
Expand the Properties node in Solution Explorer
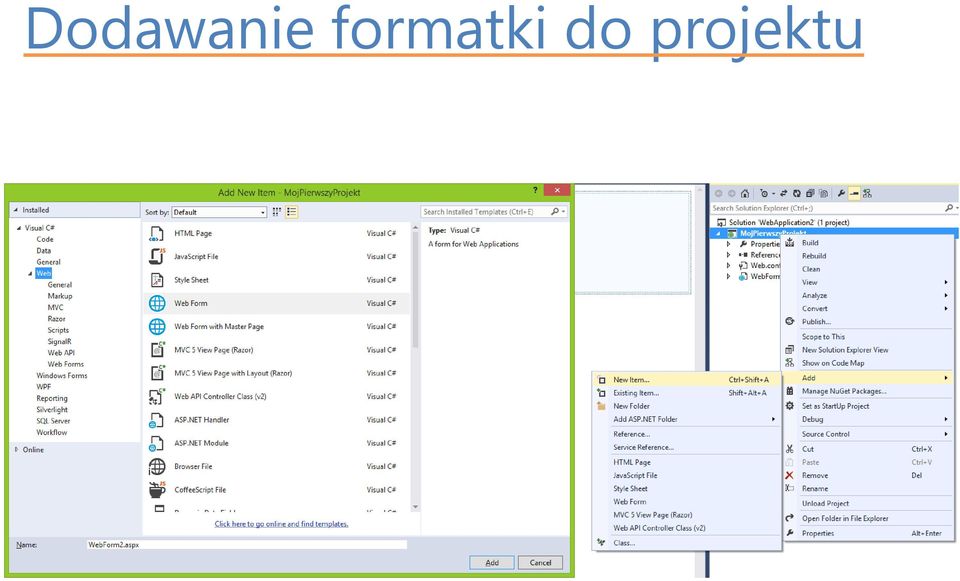tap(729, 244)
